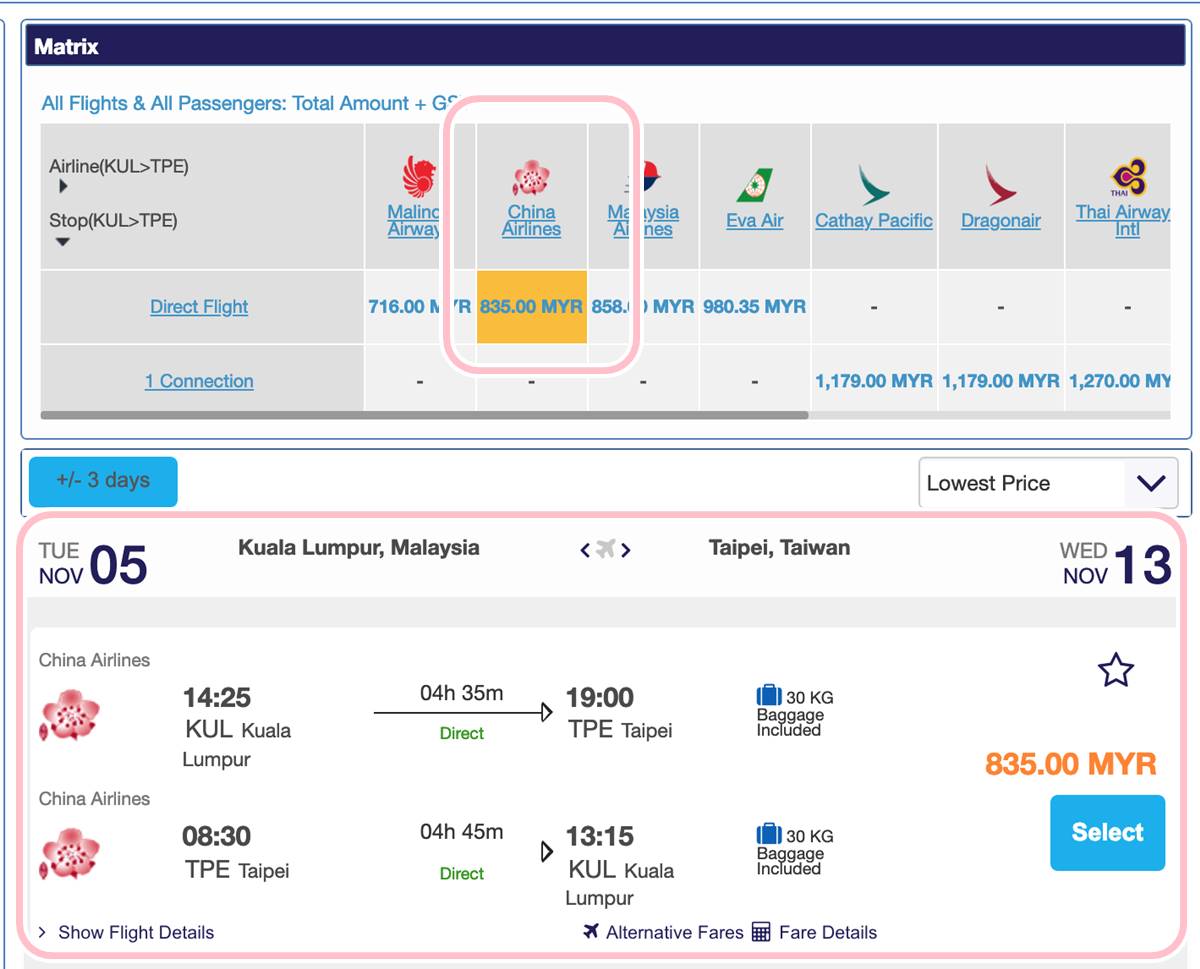This screenshot has height=969, width=1200.
Task: Open the Fare Details link
Action: pyautogui.click(x=828, y=932)
